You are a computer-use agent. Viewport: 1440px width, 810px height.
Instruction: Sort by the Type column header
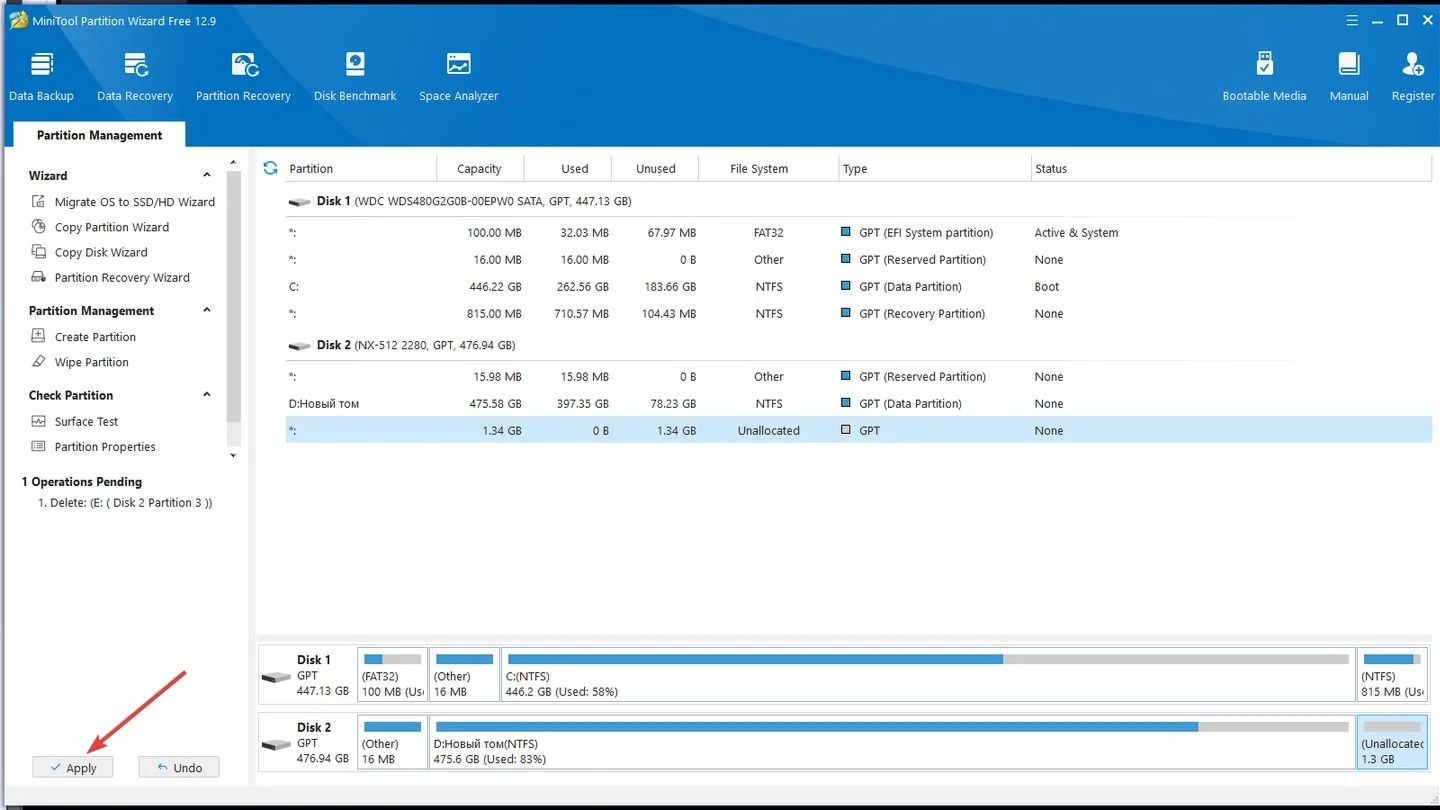click(934, 169)
